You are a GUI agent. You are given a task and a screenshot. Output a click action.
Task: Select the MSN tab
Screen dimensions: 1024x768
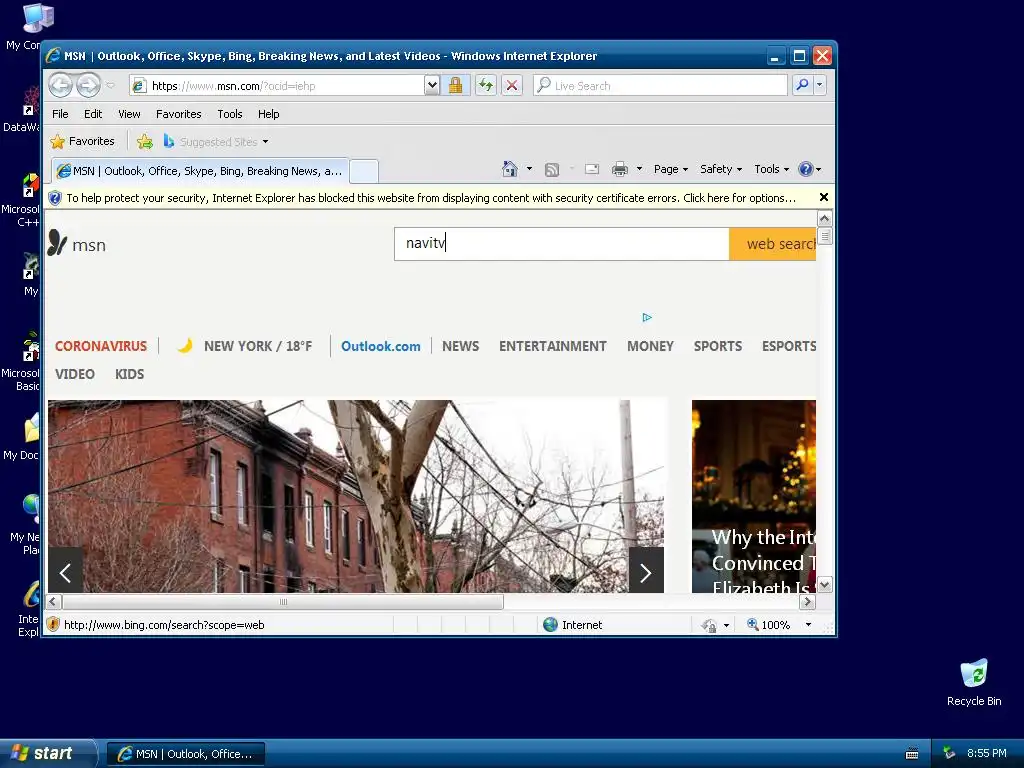(x=200, y=171)
